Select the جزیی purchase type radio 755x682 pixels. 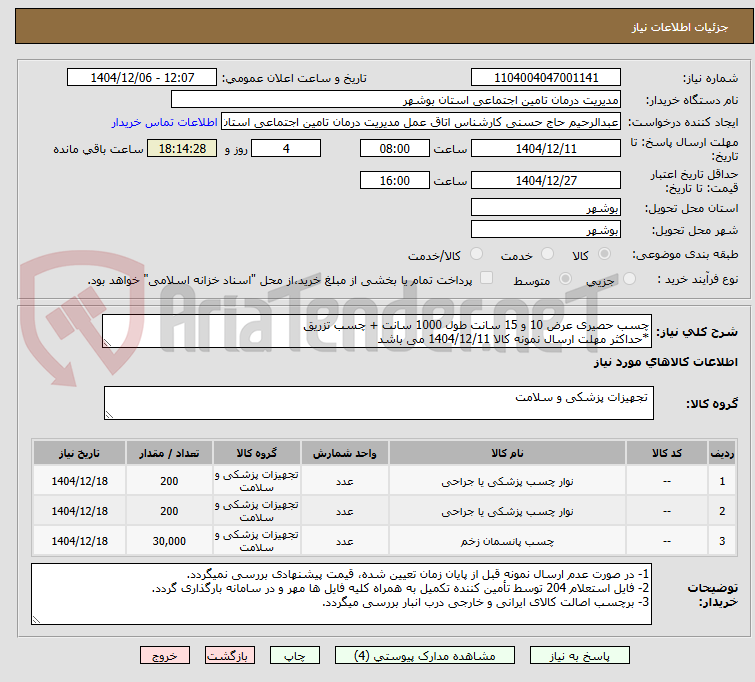629,278
